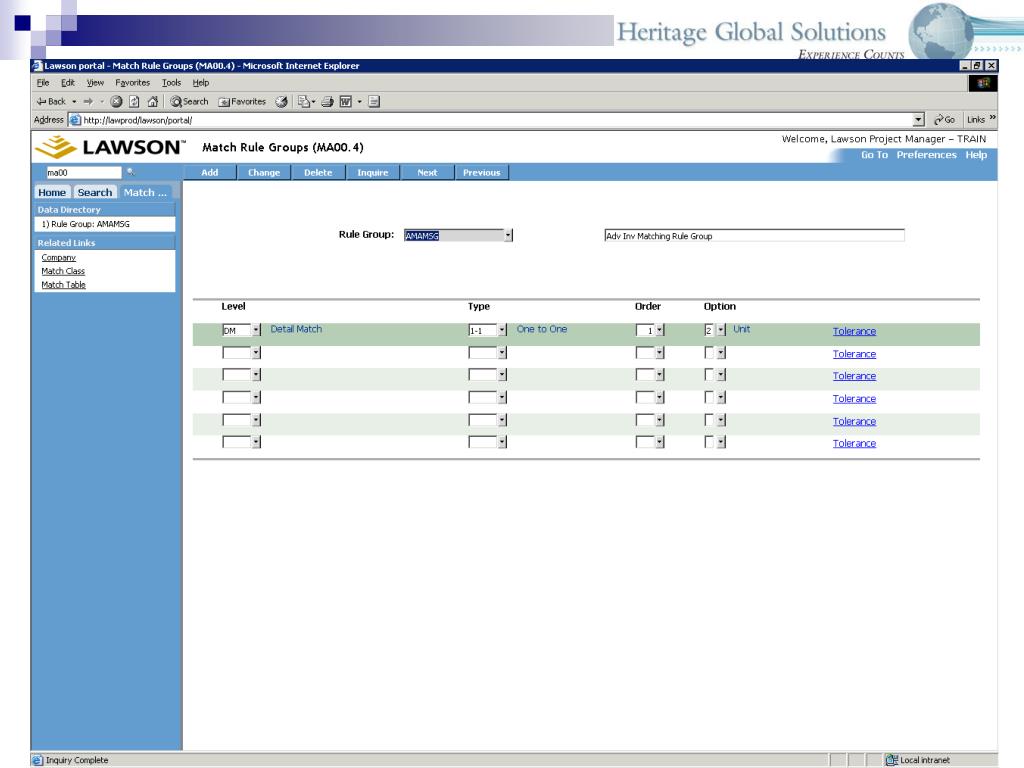Click the Add form button
This screenshot has width=1024, height=768.
click(210, 172)
